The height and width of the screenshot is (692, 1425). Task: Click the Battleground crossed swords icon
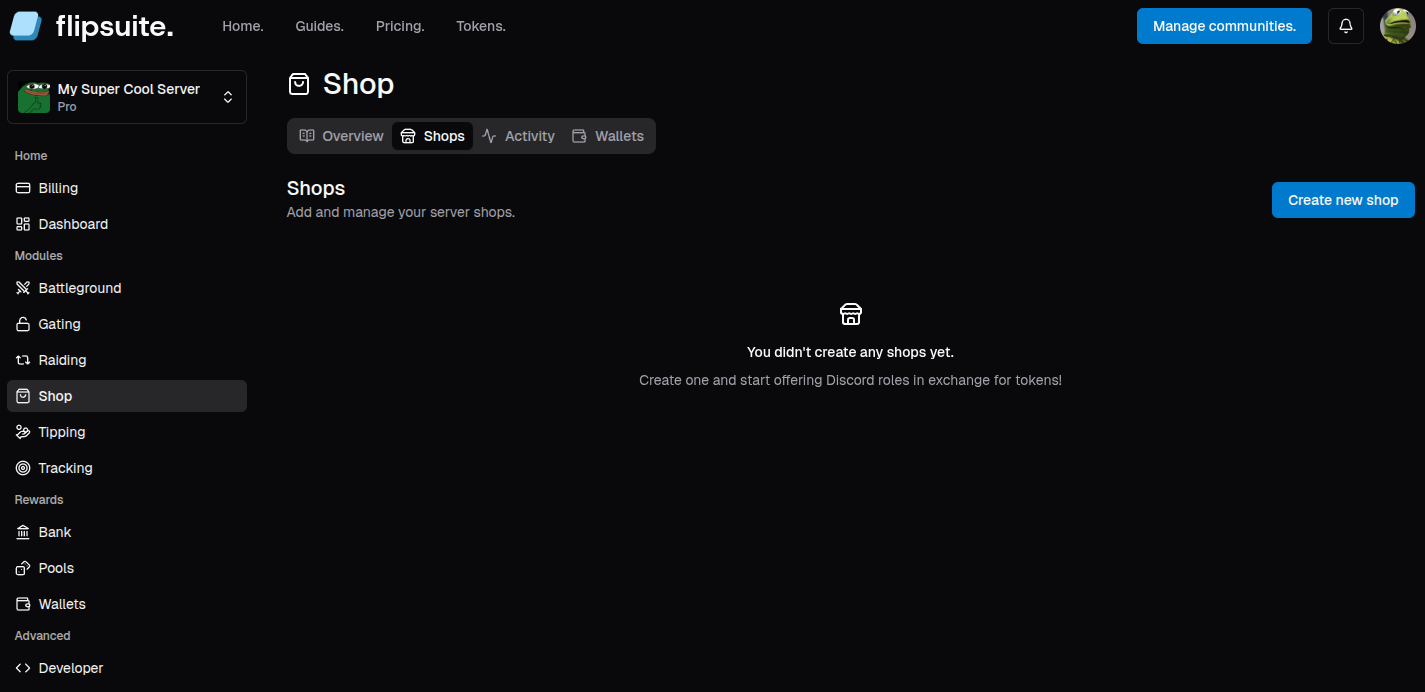(23, 288)
